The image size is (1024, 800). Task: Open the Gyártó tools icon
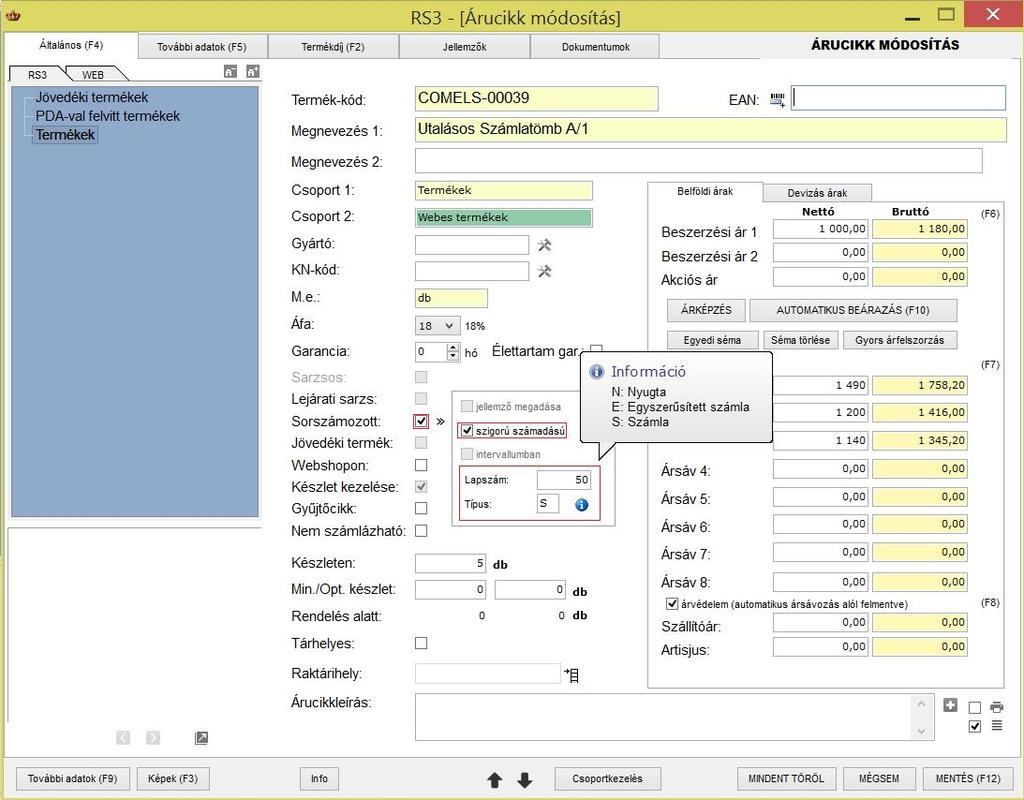(x=544, y=245)
